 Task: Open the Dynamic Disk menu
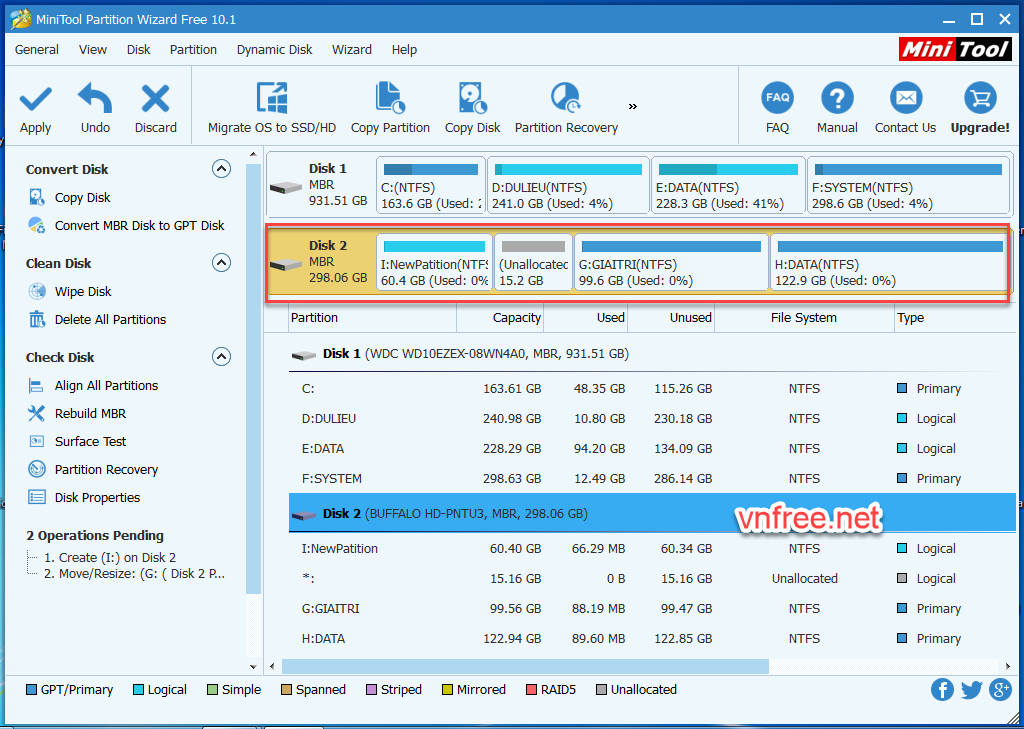(274, 49)
